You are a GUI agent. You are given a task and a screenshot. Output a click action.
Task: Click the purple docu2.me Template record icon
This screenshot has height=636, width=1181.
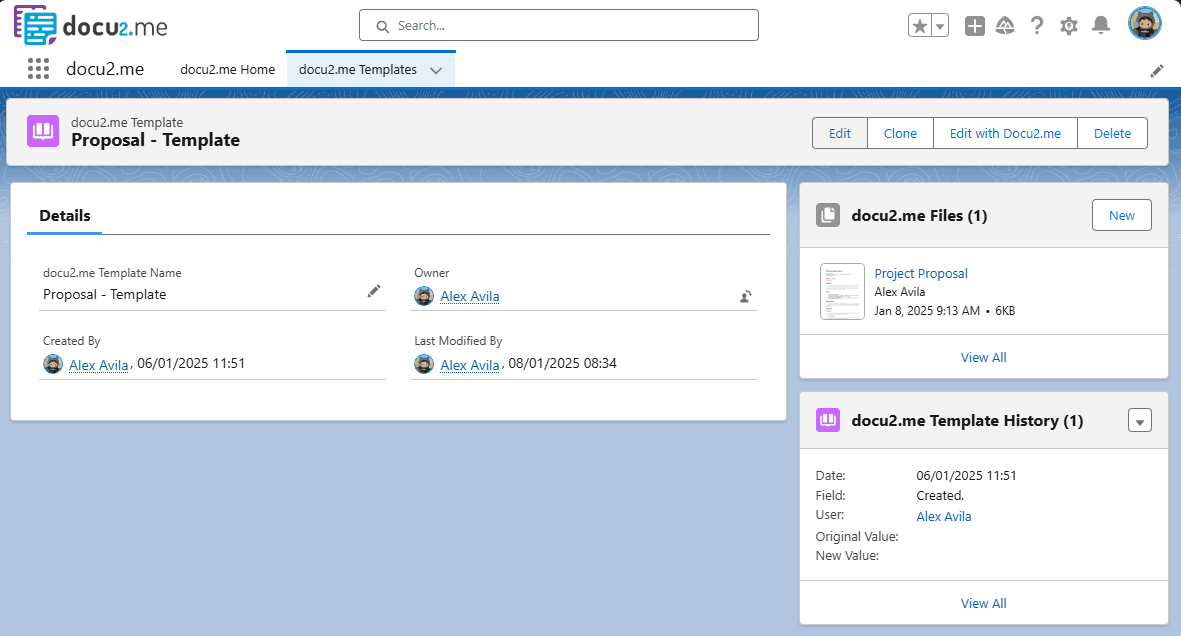coord(43,131)
